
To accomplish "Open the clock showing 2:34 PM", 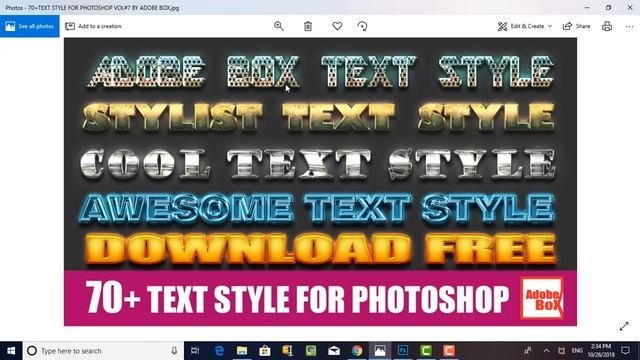I will pyautogui.click(x=601, y=351).
